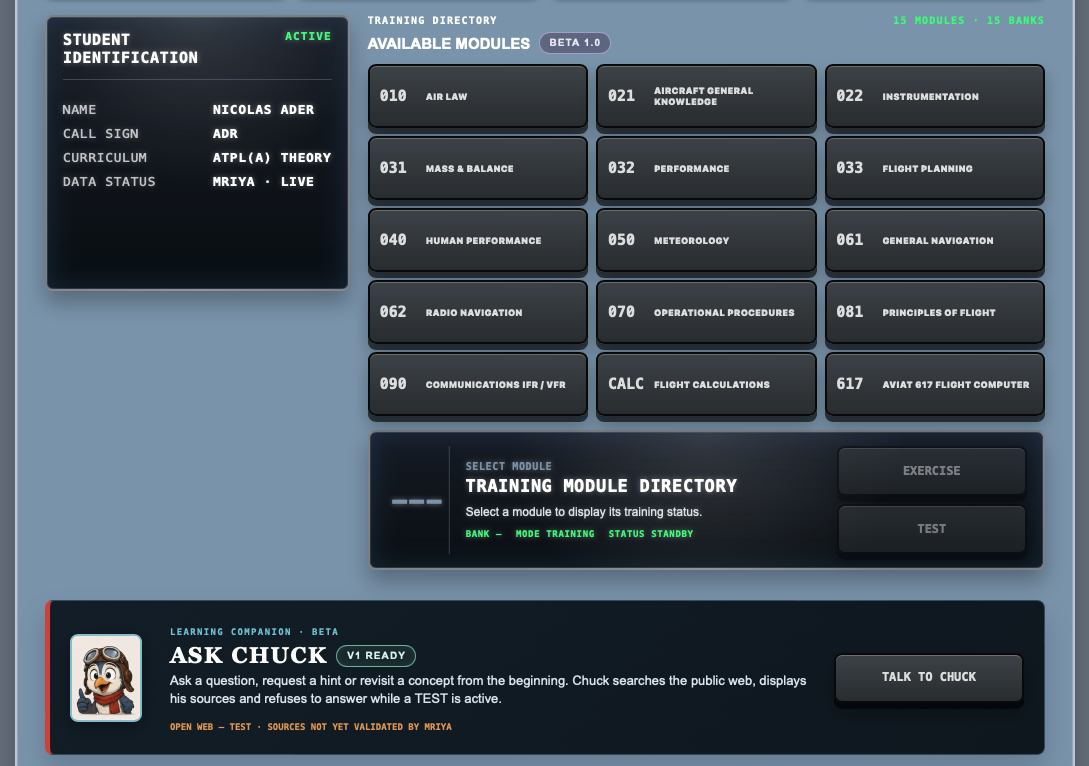The width and height of the screenshot is (1089, 766).
Task: Click the name value NICOLAS ADER
Action: point(263,110)
